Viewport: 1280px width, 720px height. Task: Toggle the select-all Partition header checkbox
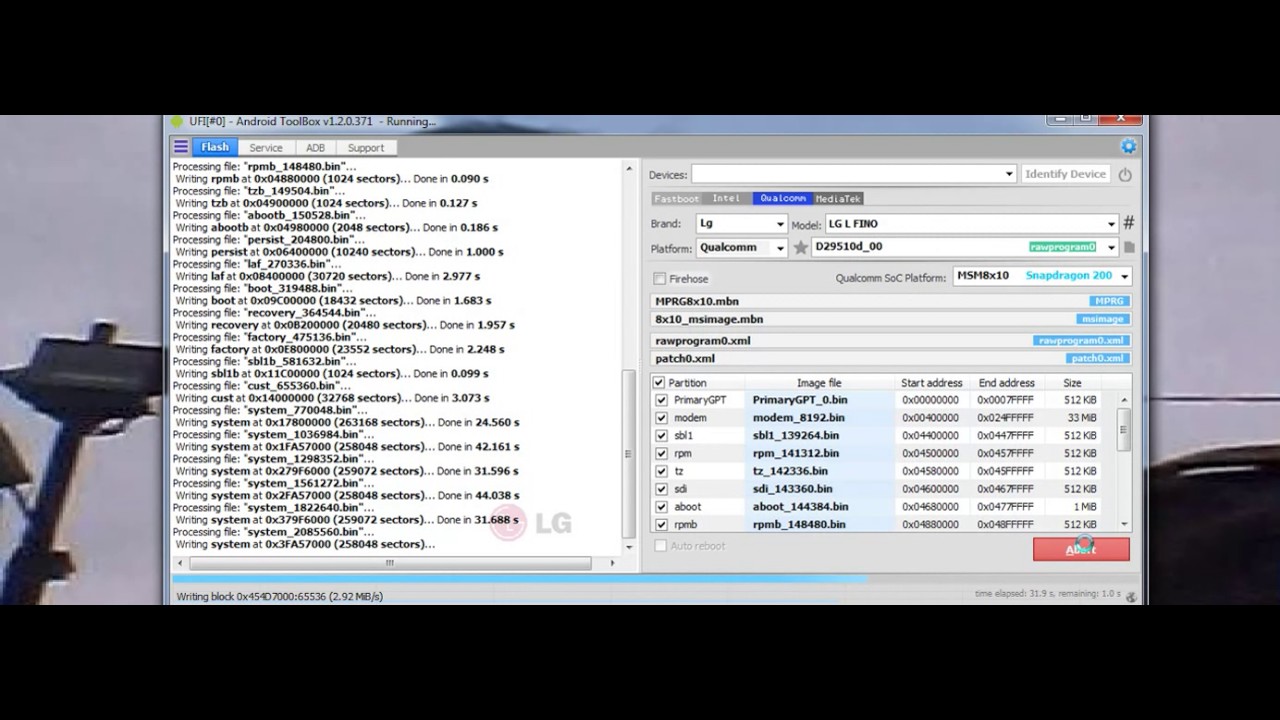point(658,383)
